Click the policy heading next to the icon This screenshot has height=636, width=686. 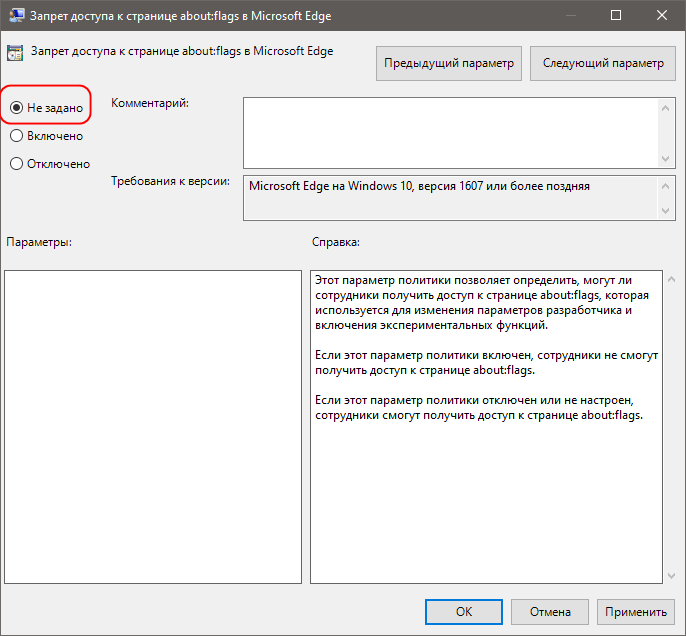click(182, 51)
